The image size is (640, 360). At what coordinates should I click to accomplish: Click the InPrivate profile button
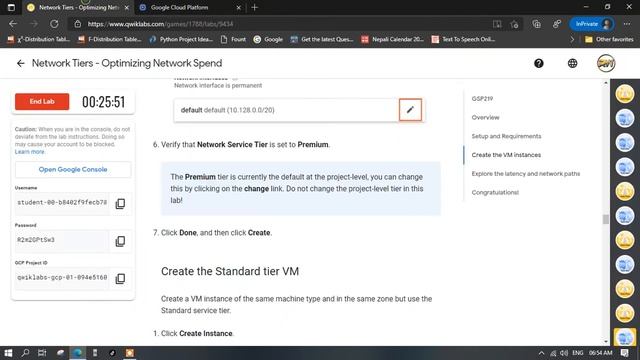[x=592, y=24]
